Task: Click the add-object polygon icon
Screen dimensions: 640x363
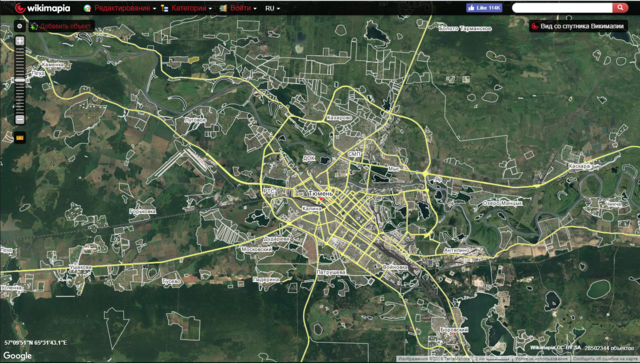Action: pos(34,27)
